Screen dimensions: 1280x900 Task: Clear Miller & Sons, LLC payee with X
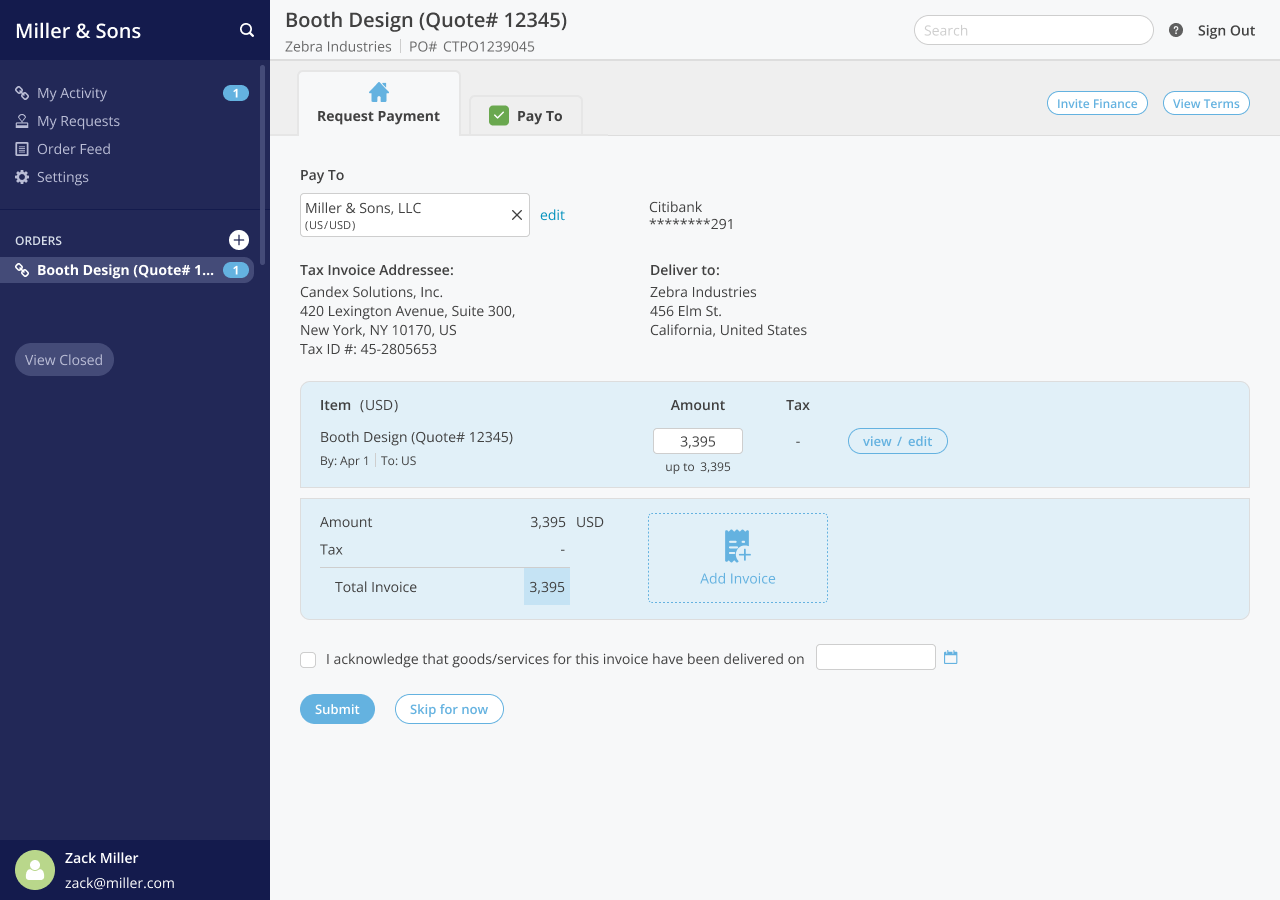click(517, 215)
